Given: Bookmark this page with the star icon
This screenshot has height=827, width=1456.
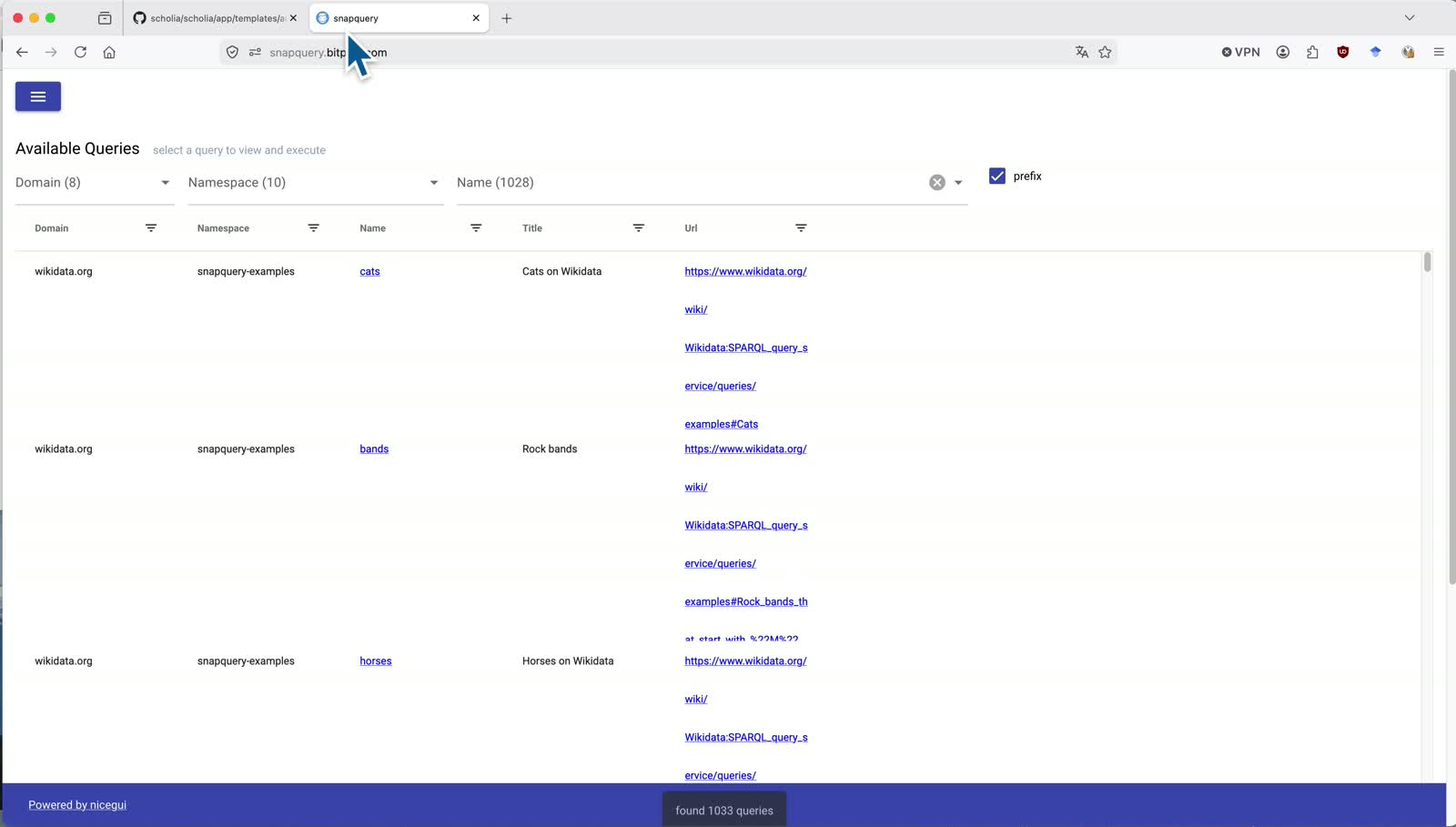Looking at the screenshot, I should (x=1105, y=53).
